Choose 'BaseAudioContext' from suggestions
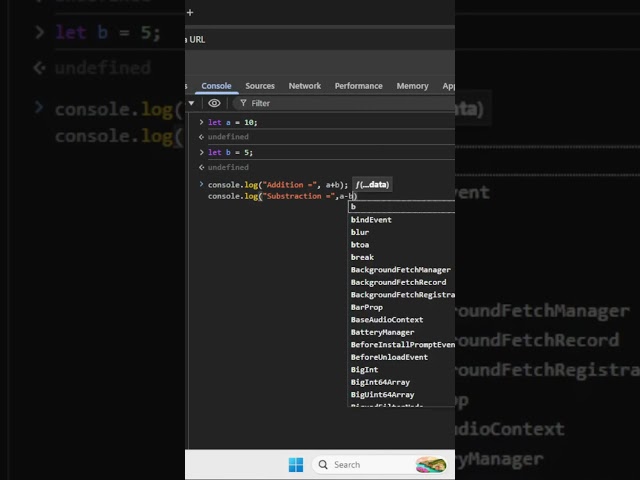Image resolution: width=640 pixels, height=480 pixels. point(401,320)
